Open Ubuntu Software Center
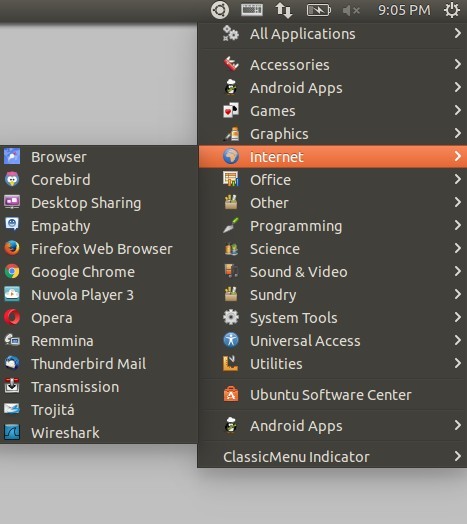 tap(333, 395)
